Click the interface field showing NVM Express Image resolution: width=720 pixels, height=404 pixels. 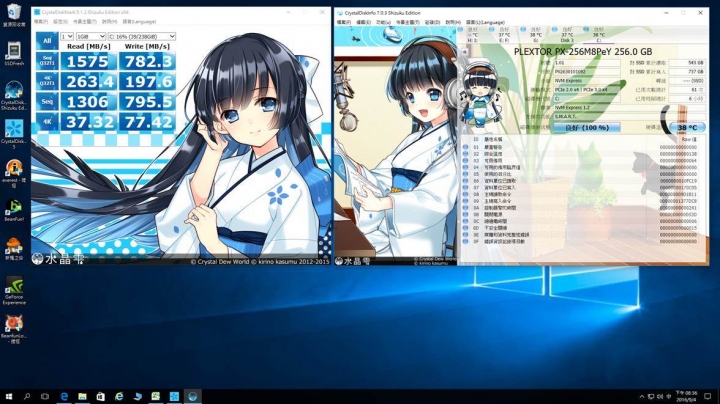pos(586,80)
